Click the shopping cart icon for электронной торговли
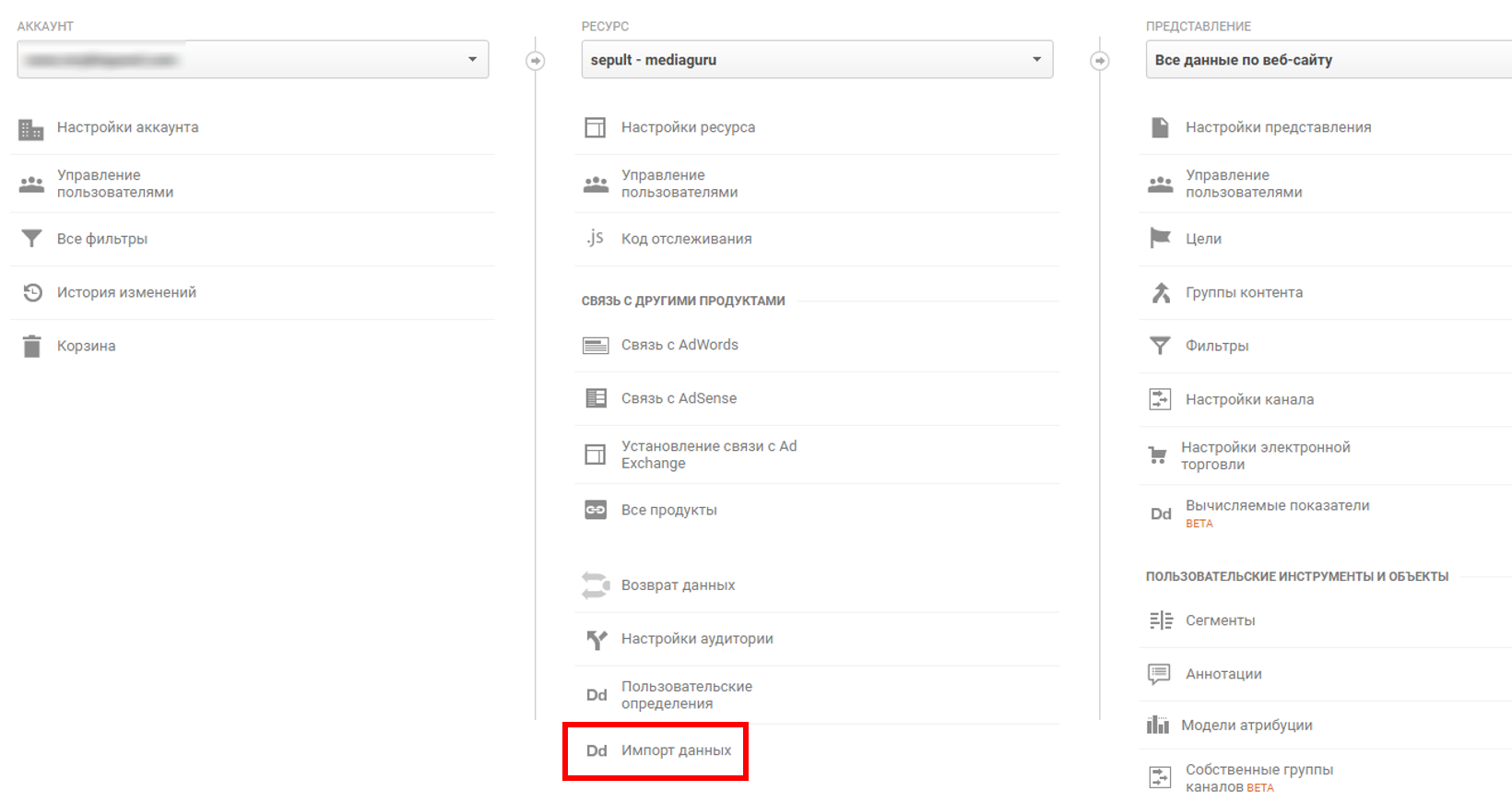 pos(1157,455)
